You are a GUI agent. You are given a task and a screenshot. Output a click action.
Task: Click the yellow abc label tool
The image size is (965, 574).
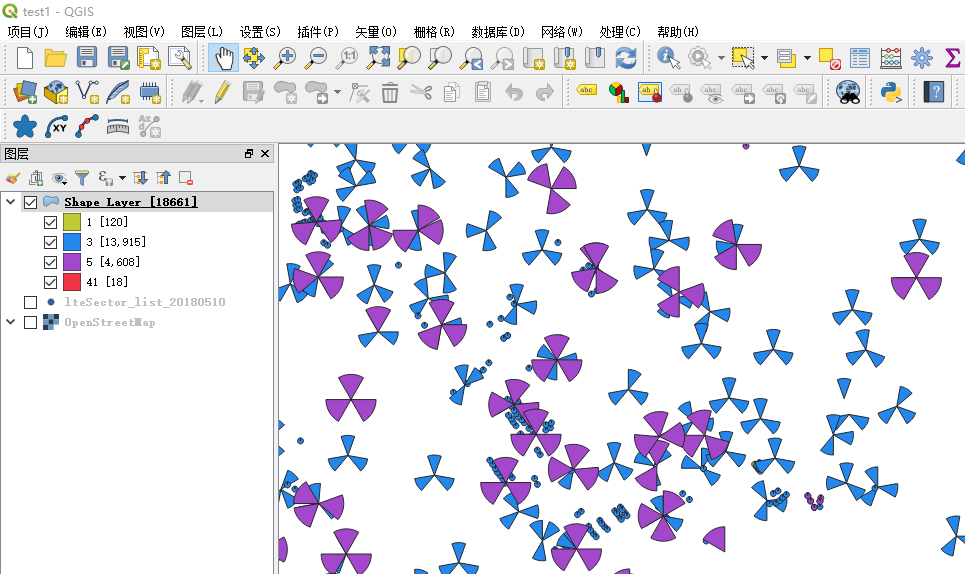point(587,90)
